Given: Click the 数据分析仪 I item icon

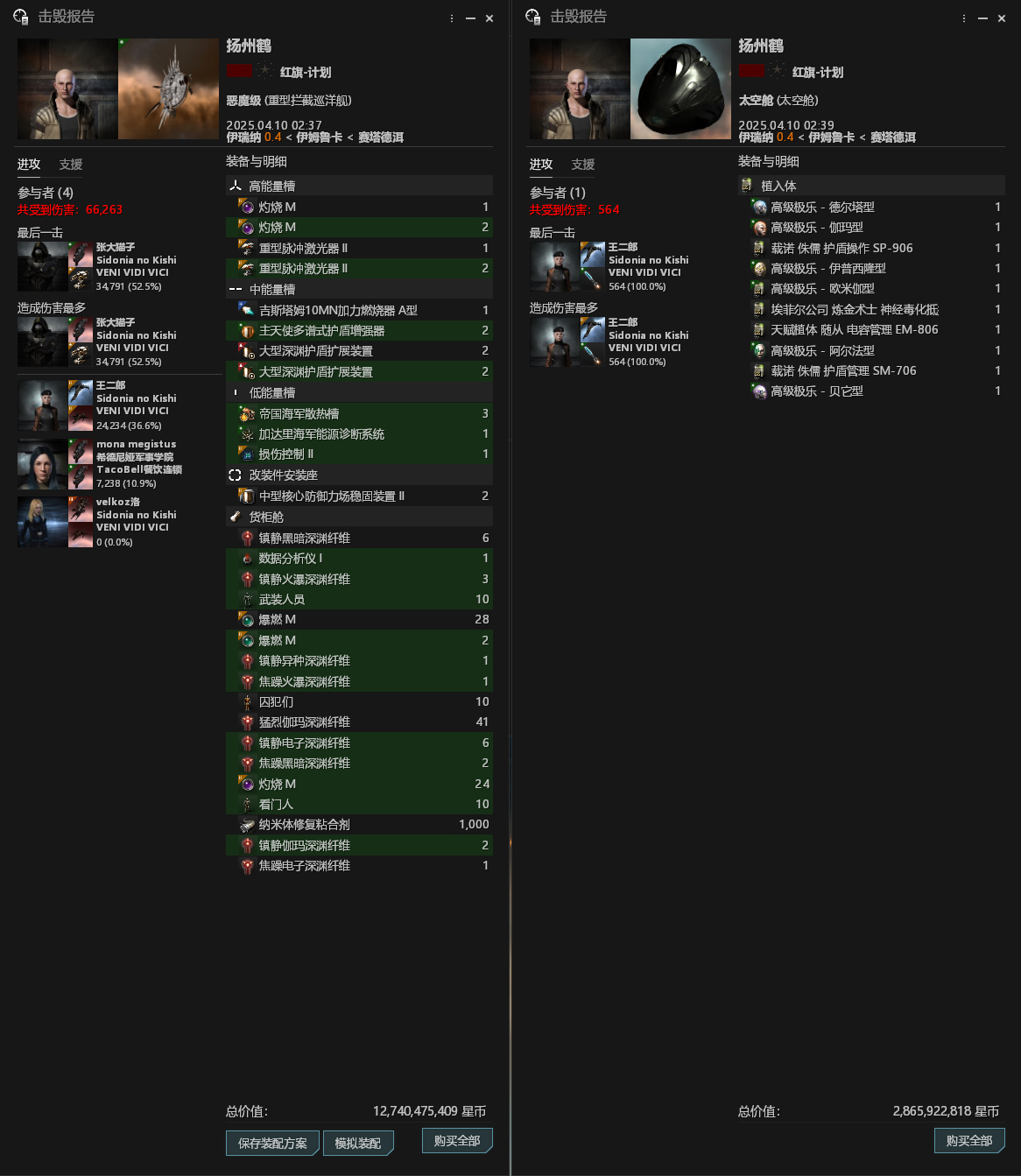Looking at the screenshot, I should [247, 558].
